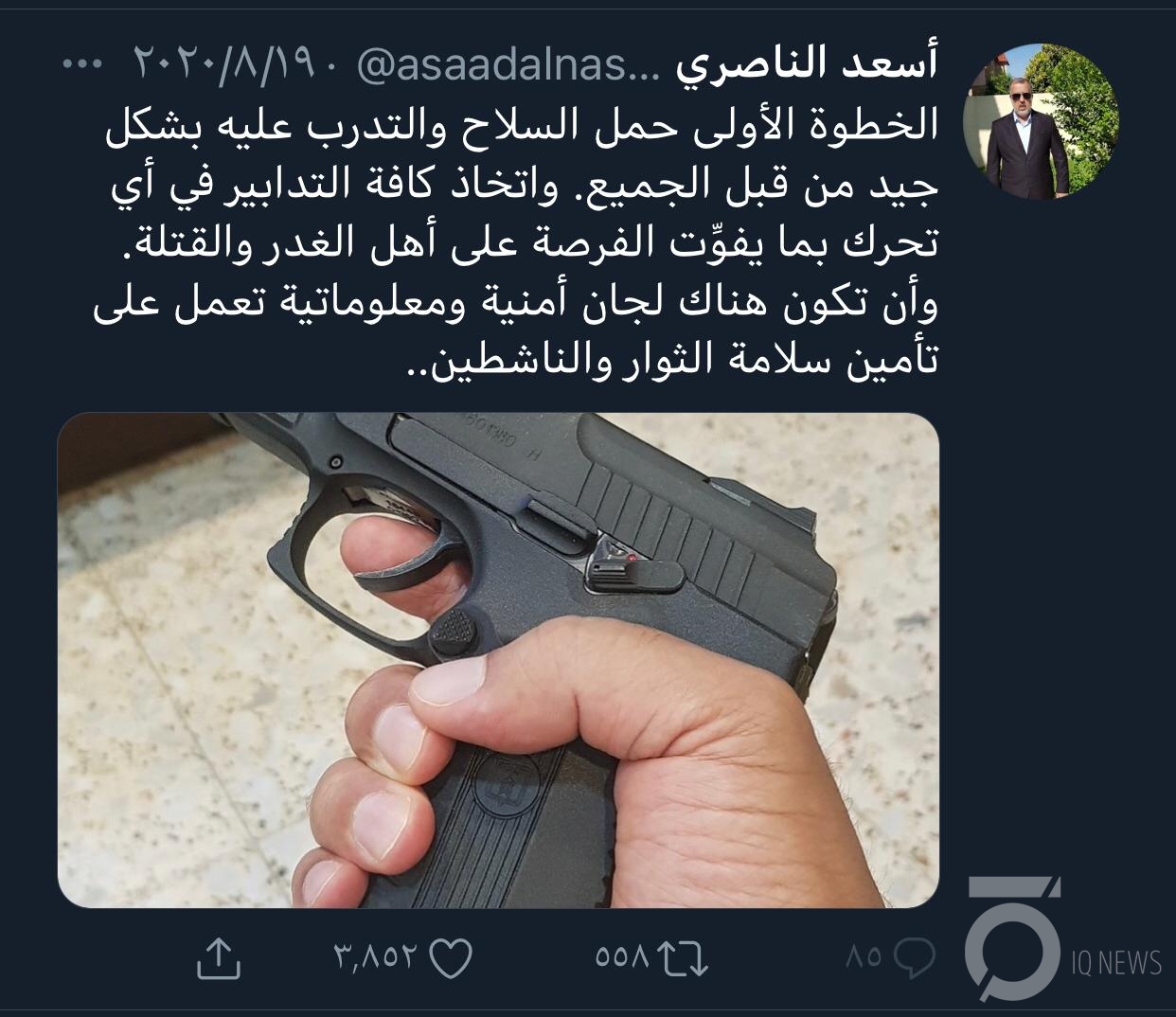Image resolution: width=1176 pixels, height=1017 pixels.
Task: Open the attached pistol photo
Action: (x=498, y=660)
